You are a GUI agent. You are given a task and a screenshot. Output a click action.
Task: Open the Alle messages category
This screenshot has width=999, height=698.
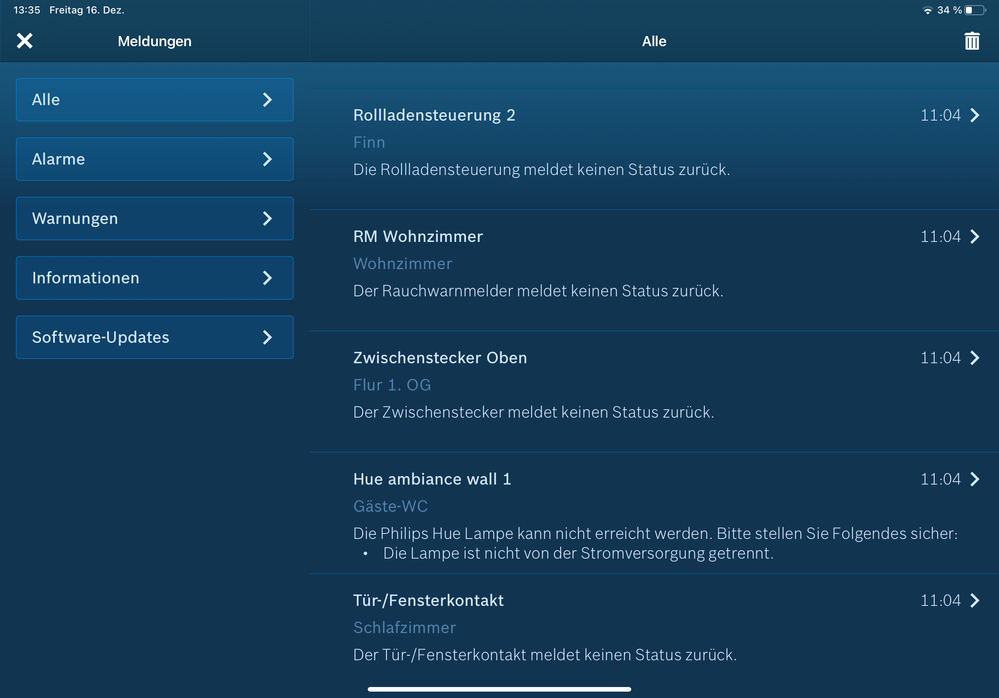[x=154, y=100]
